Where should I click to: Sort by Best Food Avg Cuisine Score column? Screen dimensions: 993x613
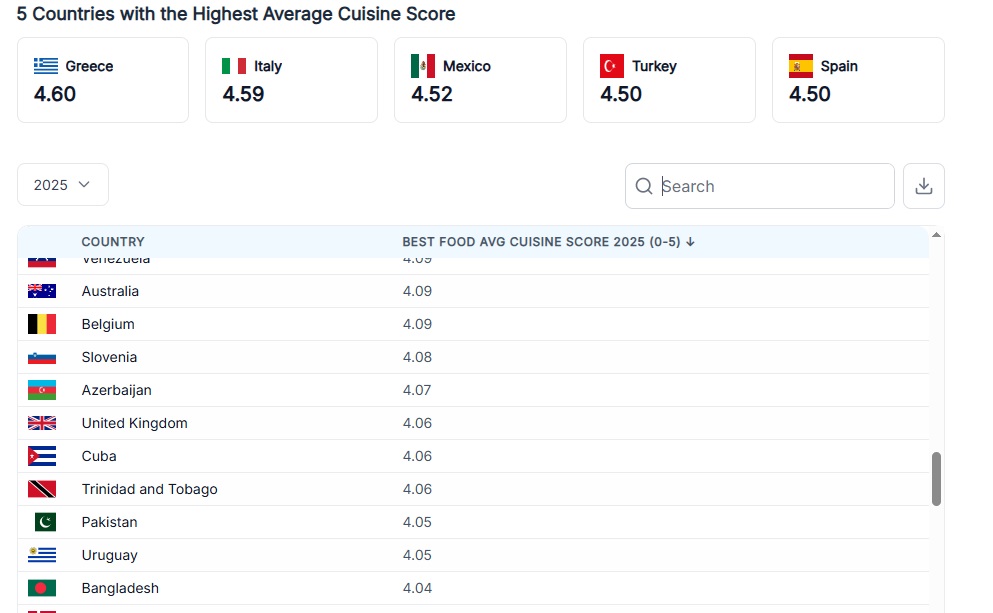[x=548, y=242]
